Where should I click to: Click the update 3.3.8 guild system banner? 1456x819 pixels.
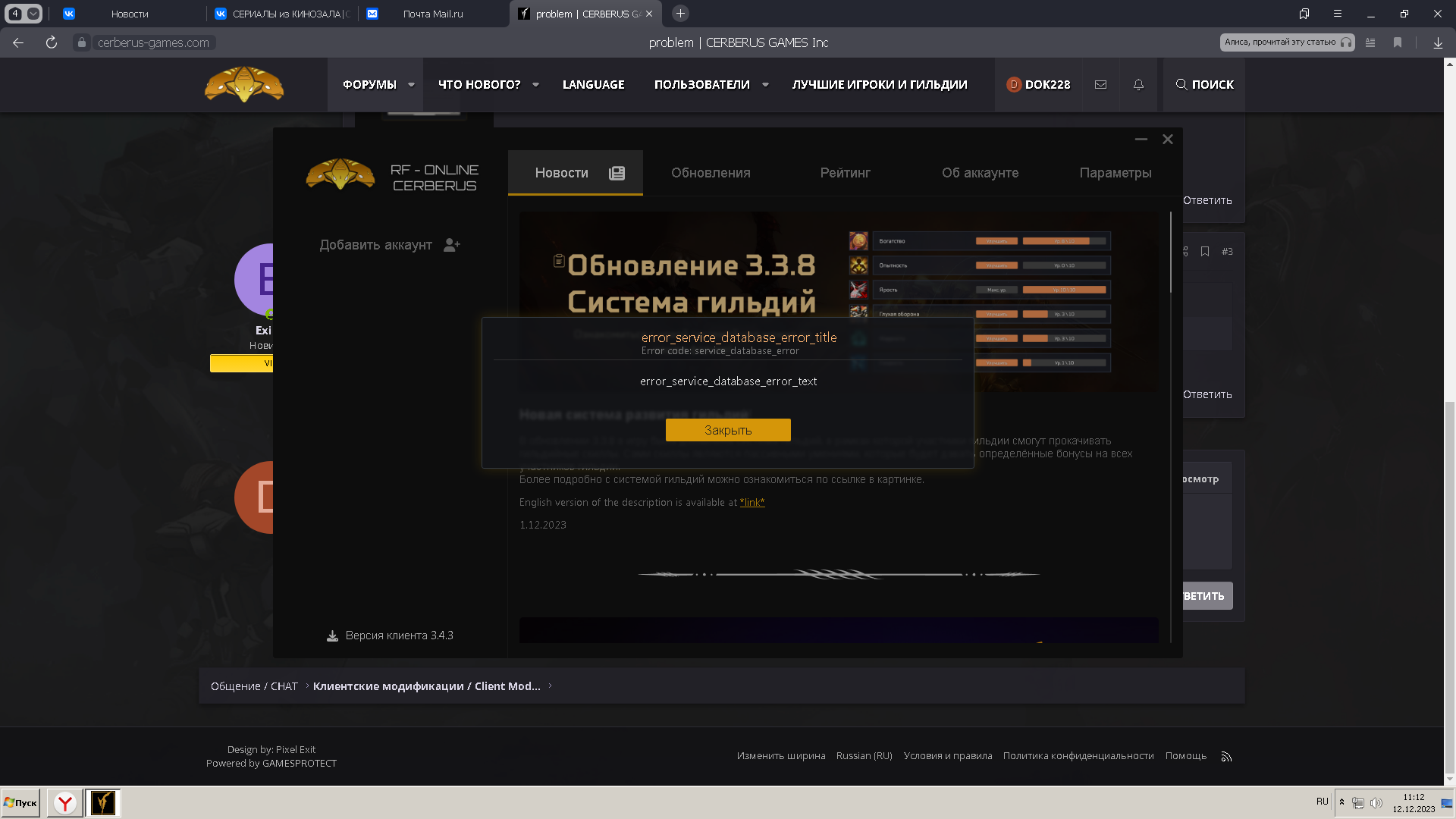pyautogui.click(x=839, y=301)
